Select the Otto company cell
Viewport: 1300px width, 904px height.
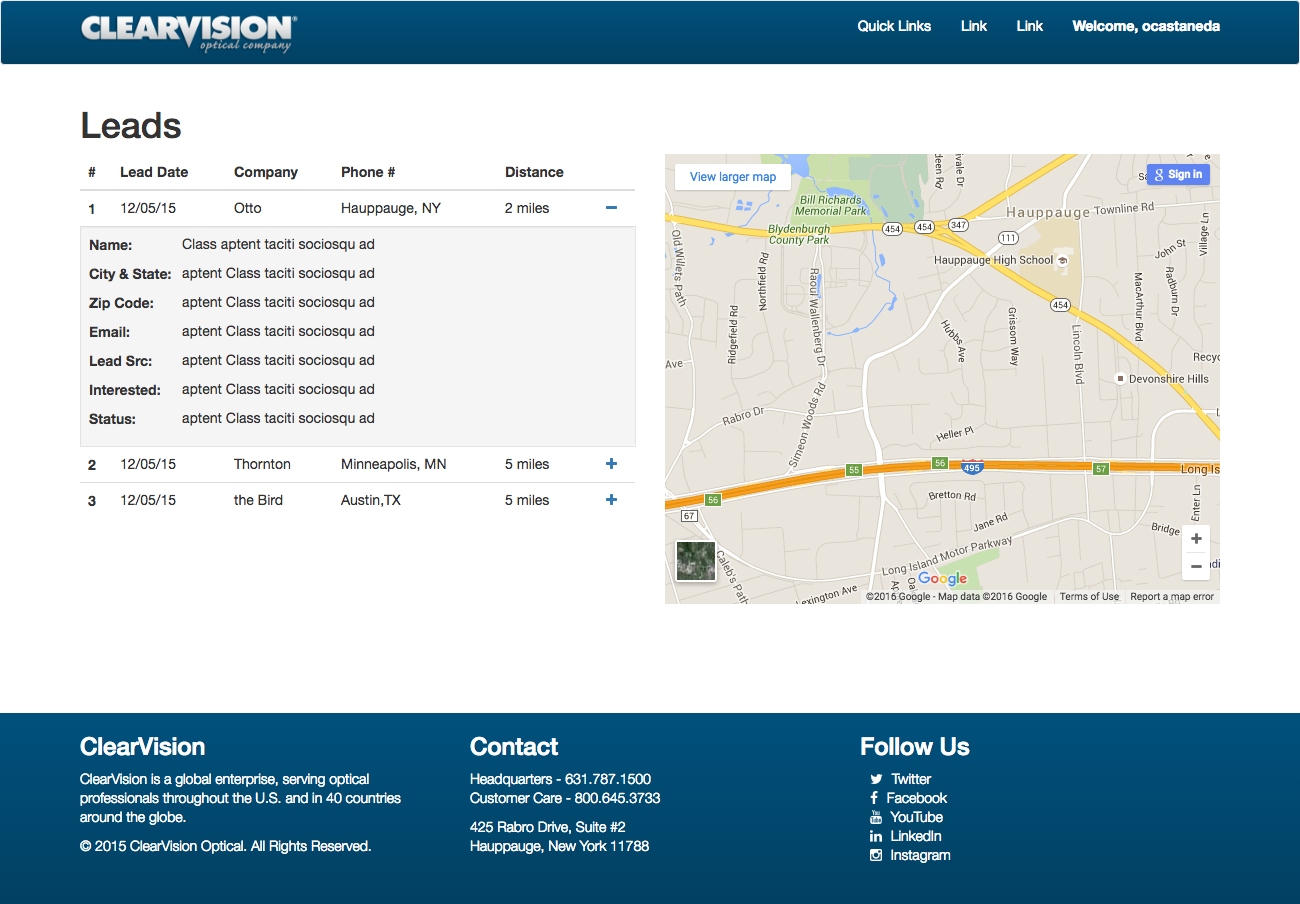click(x=248, y=208)
